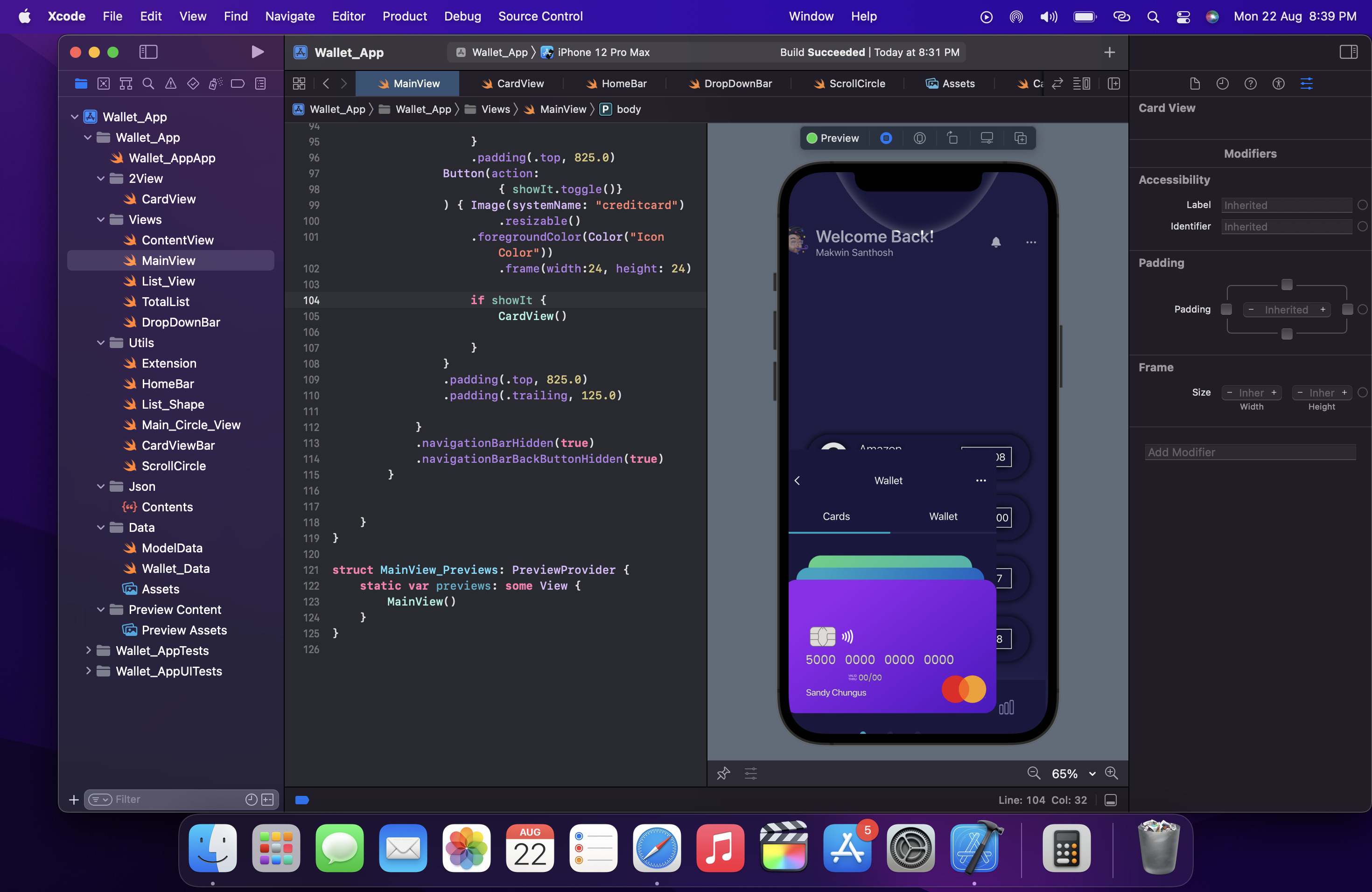
Task: Open the Source Control menu
Action: [540, 16]
